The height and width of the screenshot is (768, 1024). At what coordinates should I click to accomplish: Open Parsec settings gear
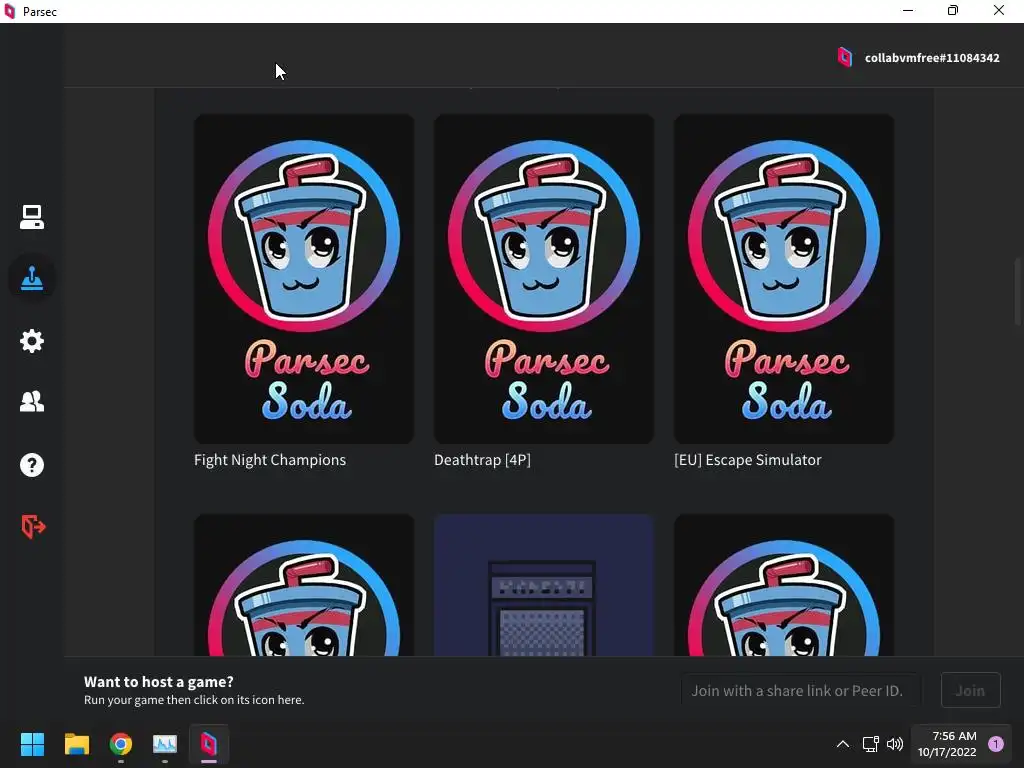[31, 341]
